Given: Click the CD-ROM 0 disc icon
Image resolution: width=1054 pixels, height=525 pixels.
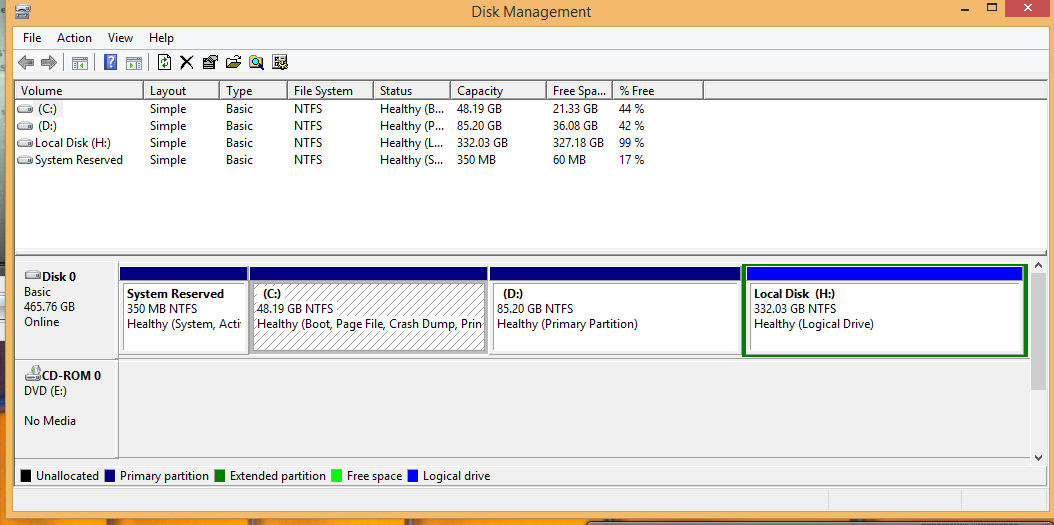Looking at the screenshot, I should click(x=32, y=374).
